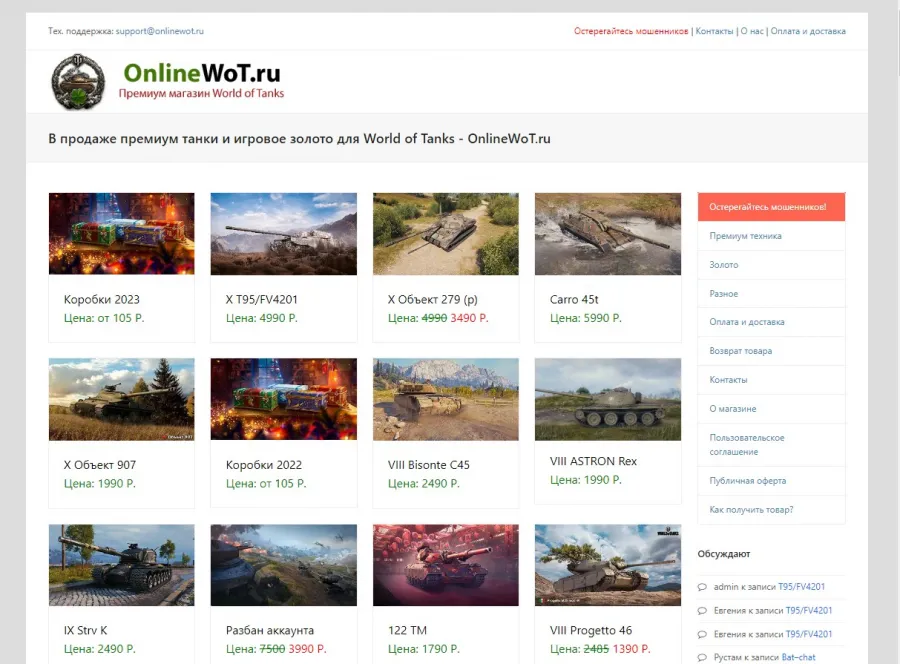Open the VIII Bisonte C45 tank image
Screen dimensions: 900x664
click(445, 399)
